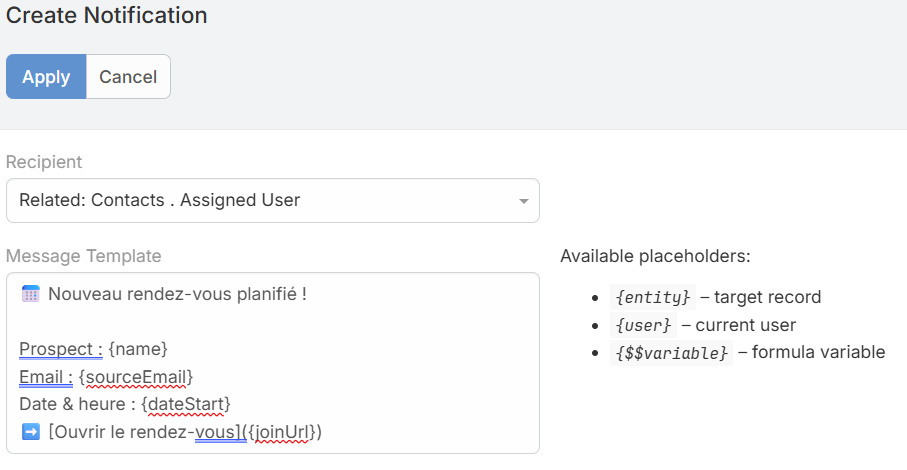Open the Recipient combo box
Image resolution: width=907 pixels, height=470 pixels.
pos(260,200)
